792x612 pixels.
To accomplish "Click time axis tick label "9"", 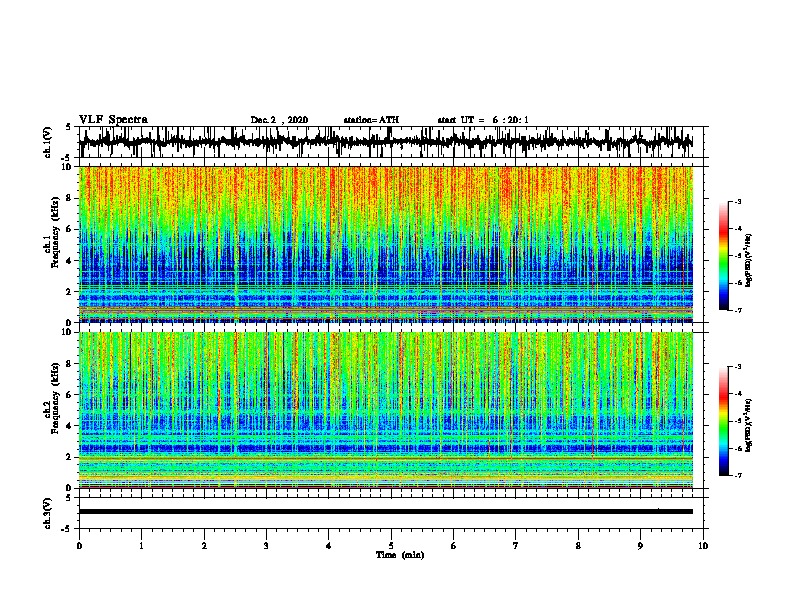I will click(640, 545).
